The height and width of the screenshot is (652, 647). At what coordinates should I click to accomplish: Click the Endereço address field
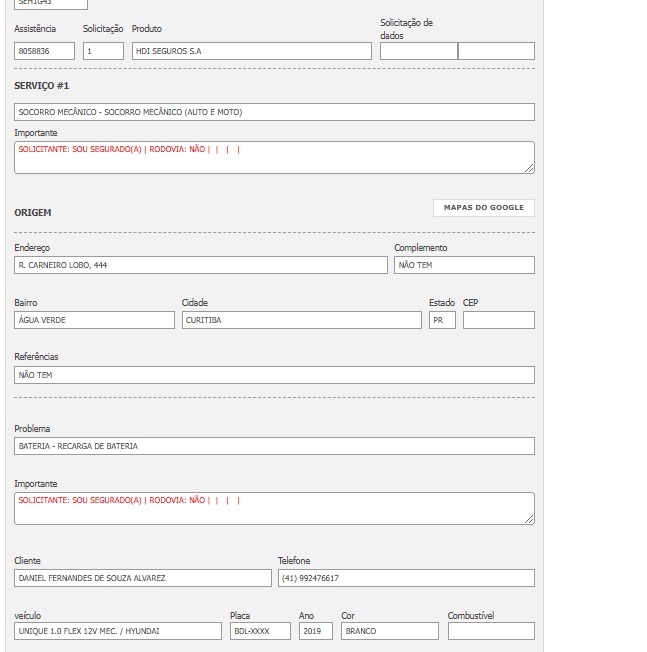pyautogui.click(x=200, y=265)
